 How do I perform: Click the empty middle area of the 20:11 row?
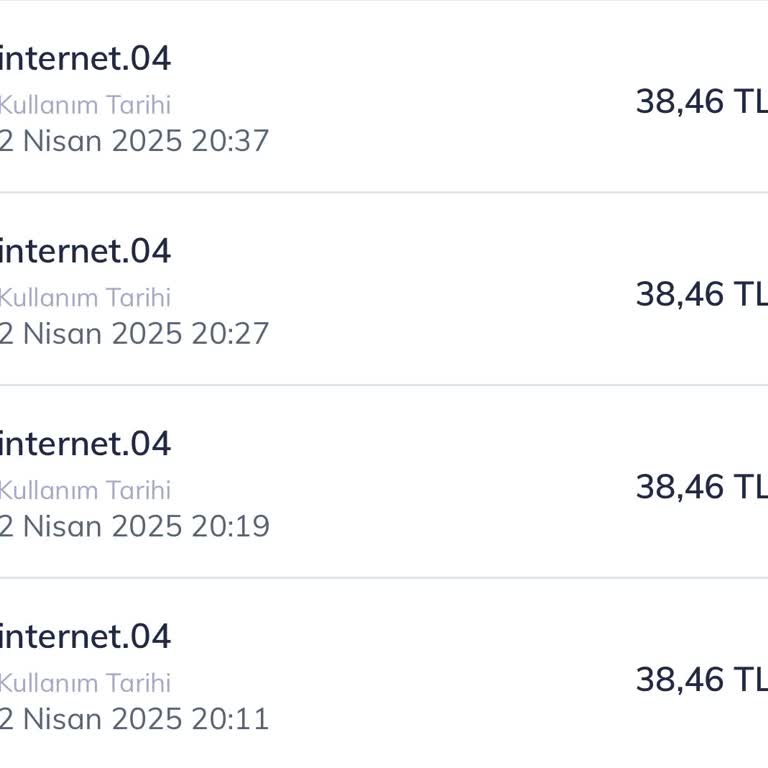450,680
